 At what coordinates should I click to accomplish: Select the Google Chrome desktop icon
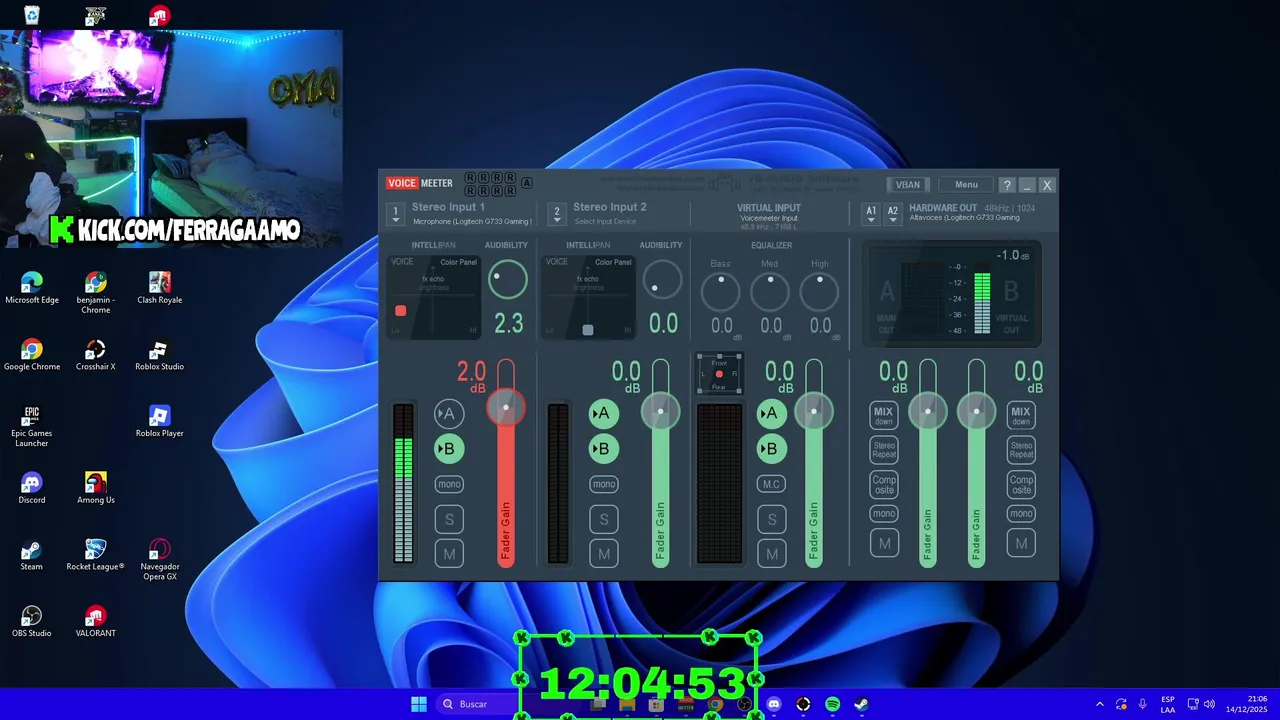pos(32,355)
